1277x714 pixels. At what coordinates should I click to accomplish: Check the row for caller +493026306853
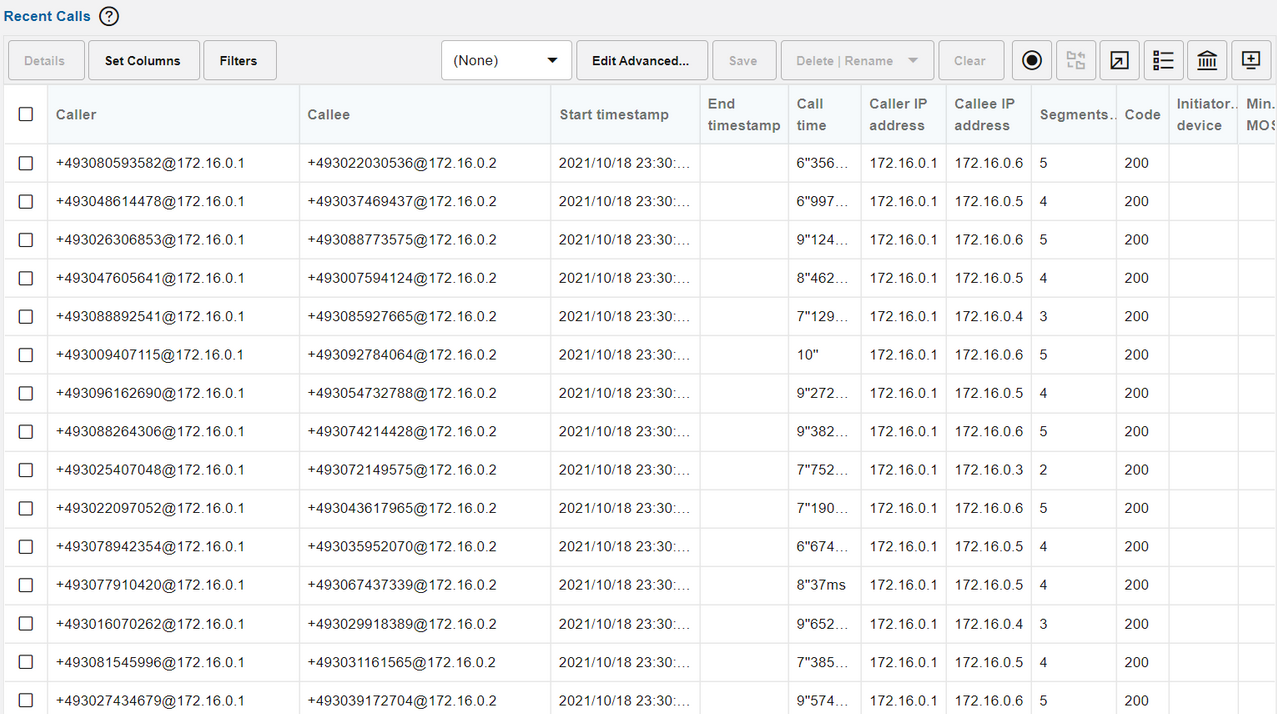[26, 240]
